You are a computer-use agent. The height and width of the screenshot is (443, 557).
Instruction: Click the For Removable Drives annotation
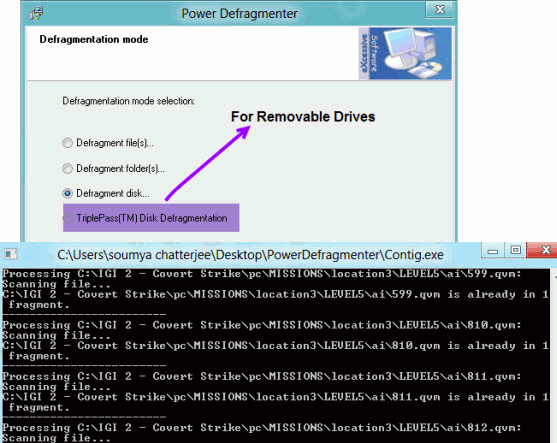pos(303,117)
